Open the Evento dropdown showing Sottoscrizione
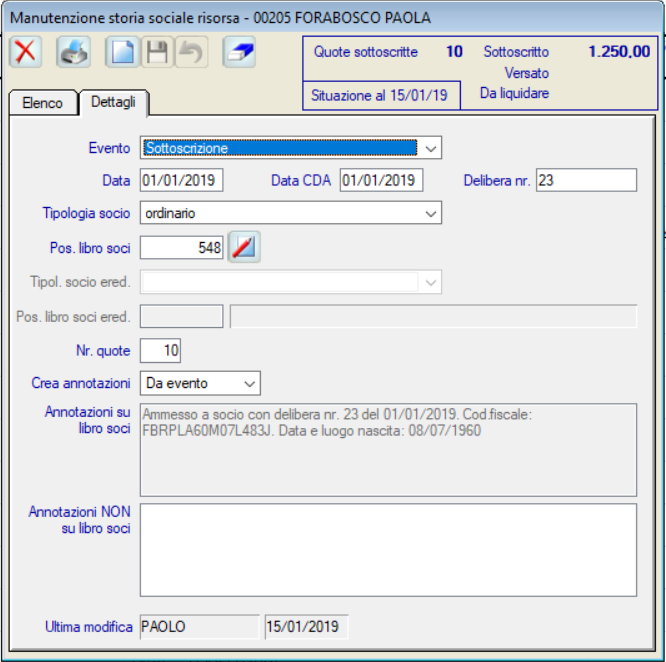Viewport: 666px width, 662px height. 291,148
